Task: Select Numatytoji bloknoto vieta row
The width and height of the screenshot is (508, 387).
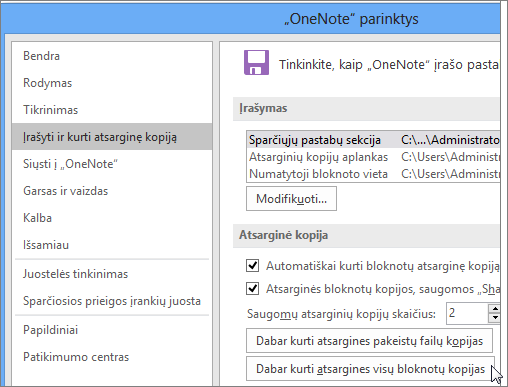Action: (x=373, y=174)
